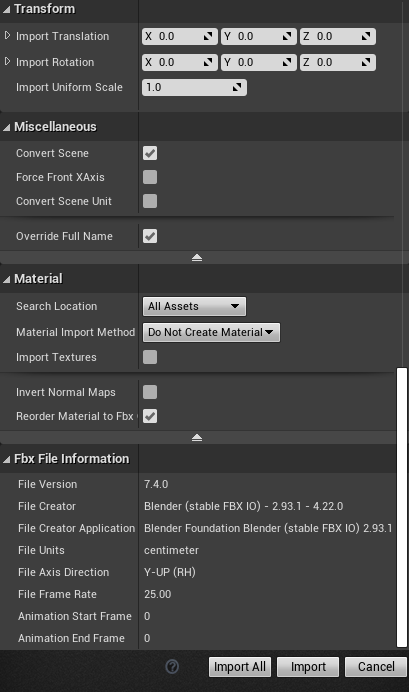
Task: Click the Import Uniform Scale spin arrow icon
Action: (x=237, y=87)
